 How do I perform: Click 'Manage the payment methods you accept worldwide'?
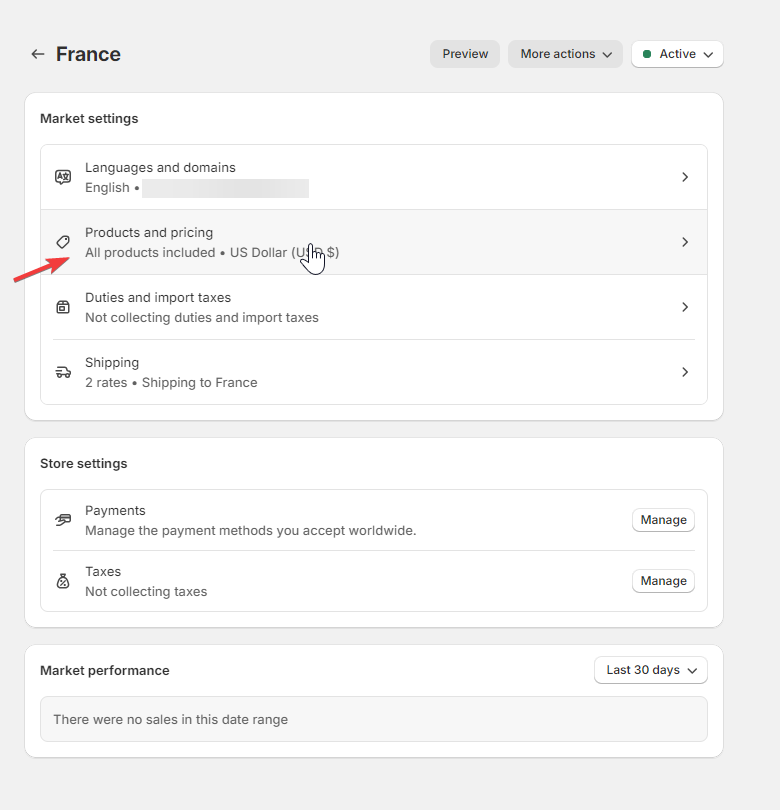(251, 531)
